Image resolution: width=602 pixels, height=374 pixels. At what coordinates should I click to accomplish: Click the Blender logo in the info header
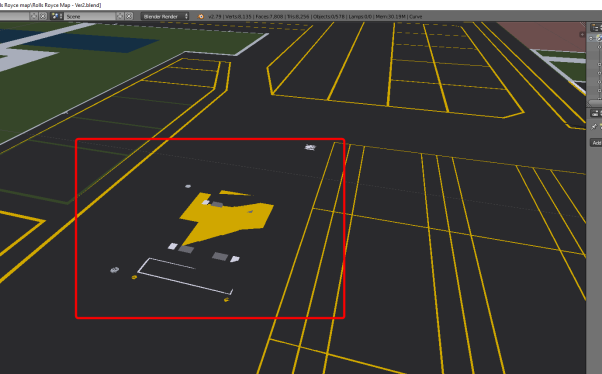coord(200,16)
